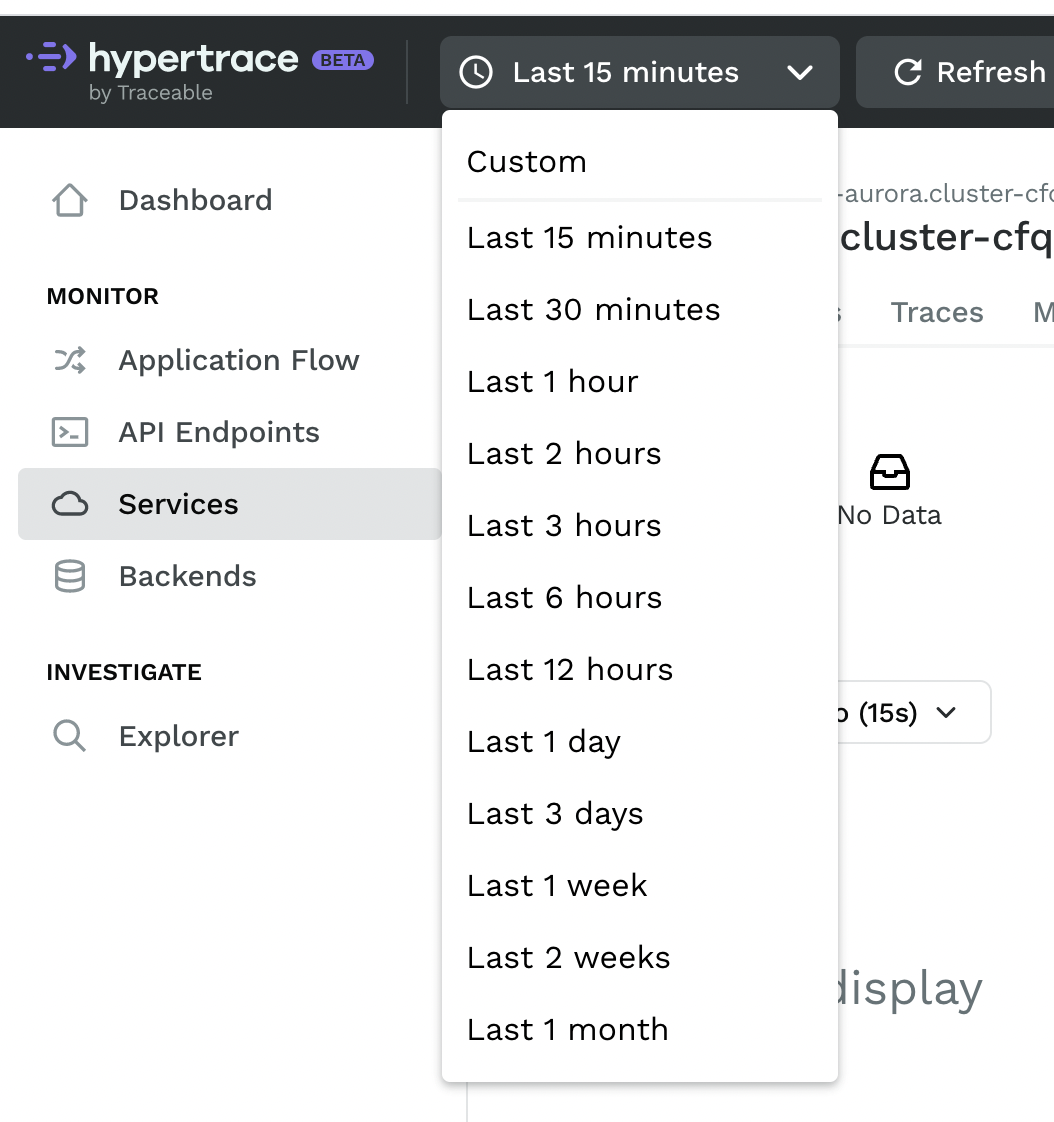Viewport: 1054px width, 1122px height.
Task: Collapse the time range dropdown chevron
Action: click(799, 72)
